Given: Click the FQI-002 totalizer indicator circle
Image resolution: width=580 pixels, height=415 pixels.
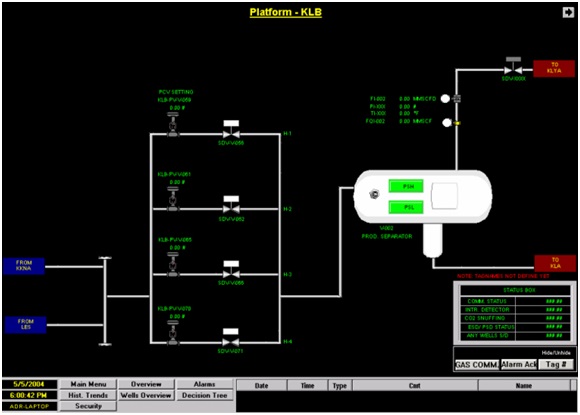Looking at the screenshot, I should (x=447, y=122).
